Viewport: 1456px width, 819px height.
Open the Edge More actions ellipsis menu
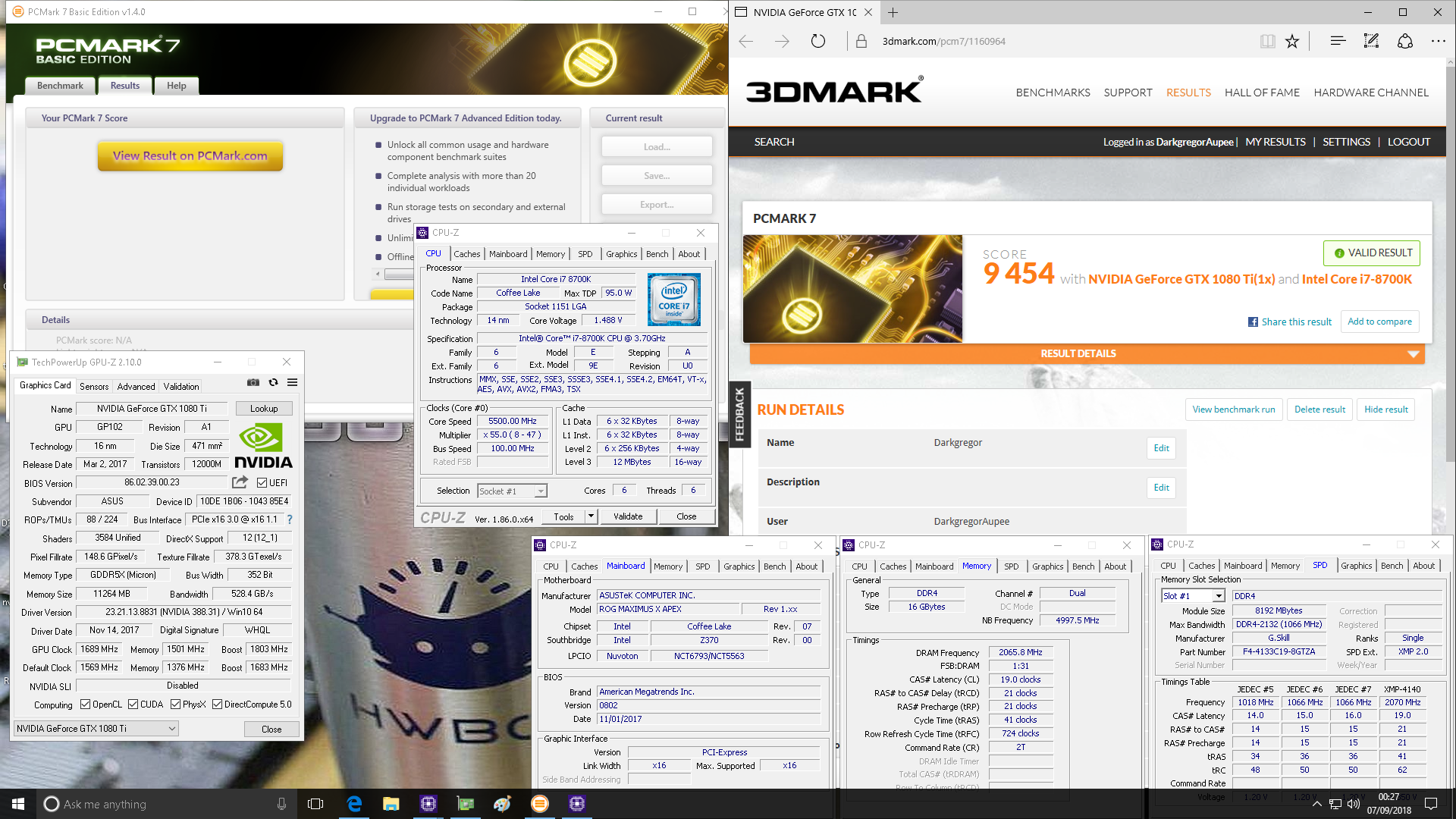[1439, 41]
